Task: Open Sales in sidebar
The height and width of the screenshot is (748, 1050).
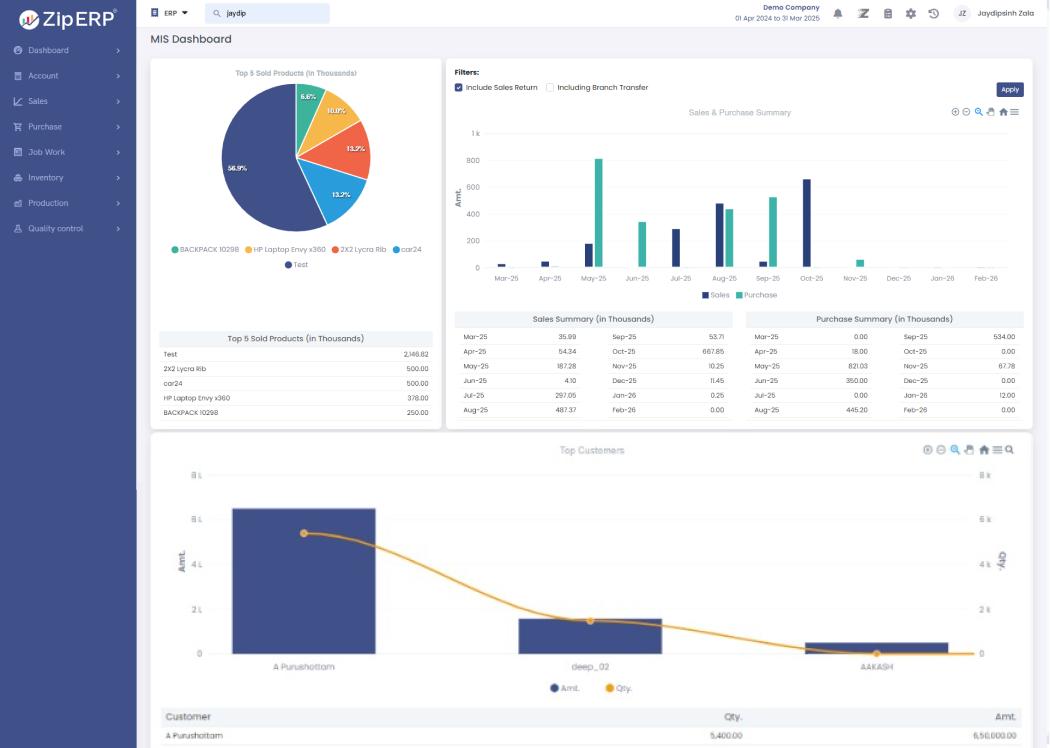Action: [38, 101]
